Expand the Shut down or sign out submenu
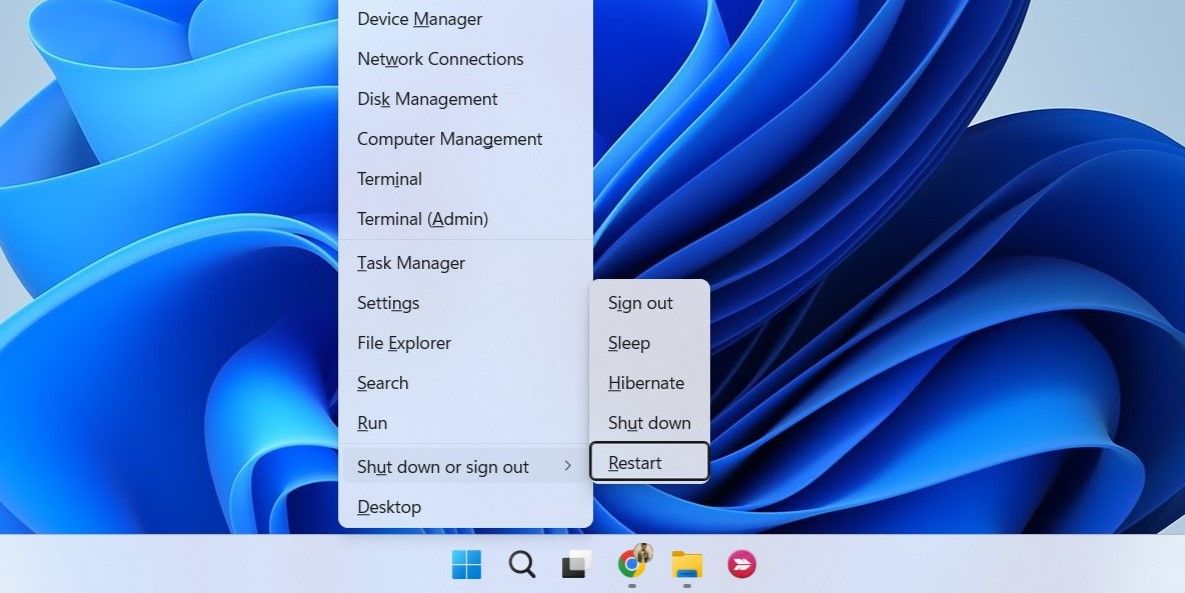The image size is (1185, 593). pyautogui.click(x=443, y=465)
